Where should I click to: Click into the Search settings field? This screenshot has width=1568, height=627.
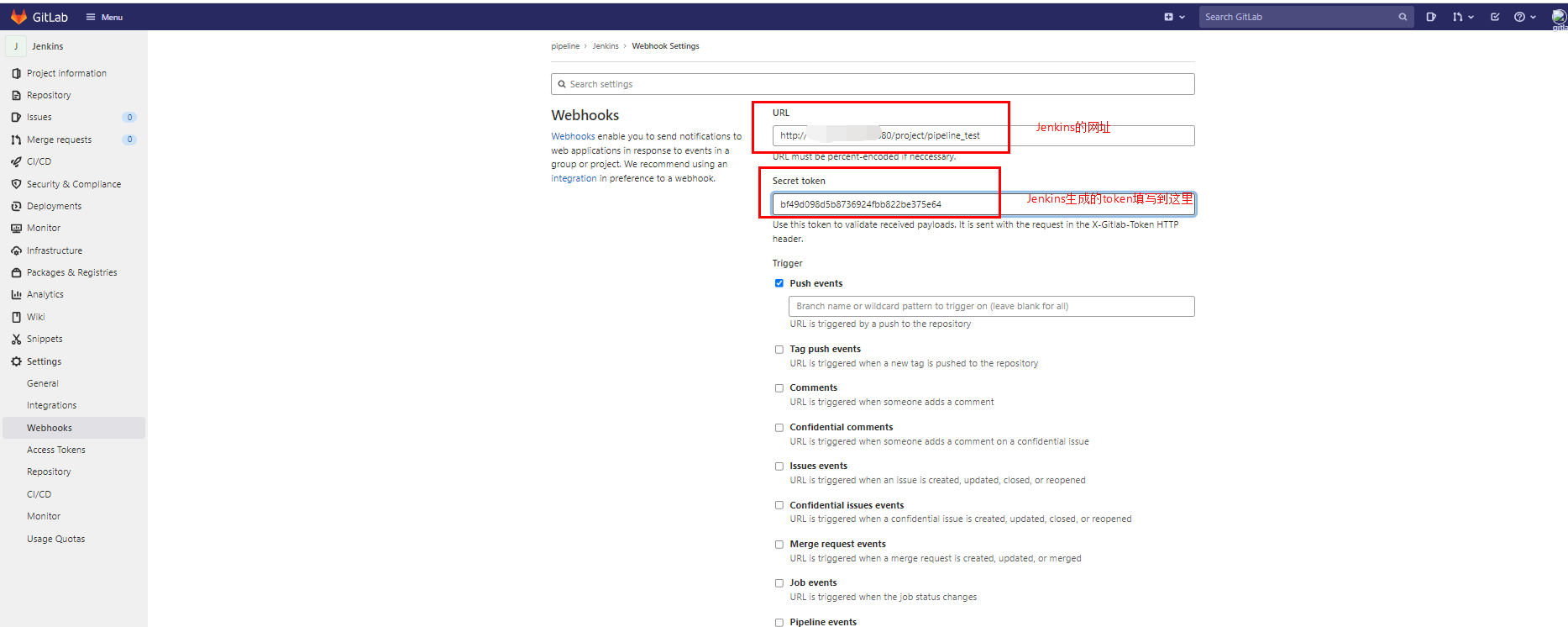(x=873, y=84)
